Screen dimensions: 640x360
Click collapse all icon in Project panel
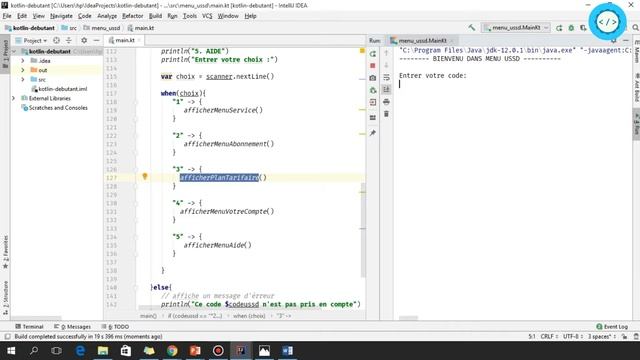click(69, 40)
